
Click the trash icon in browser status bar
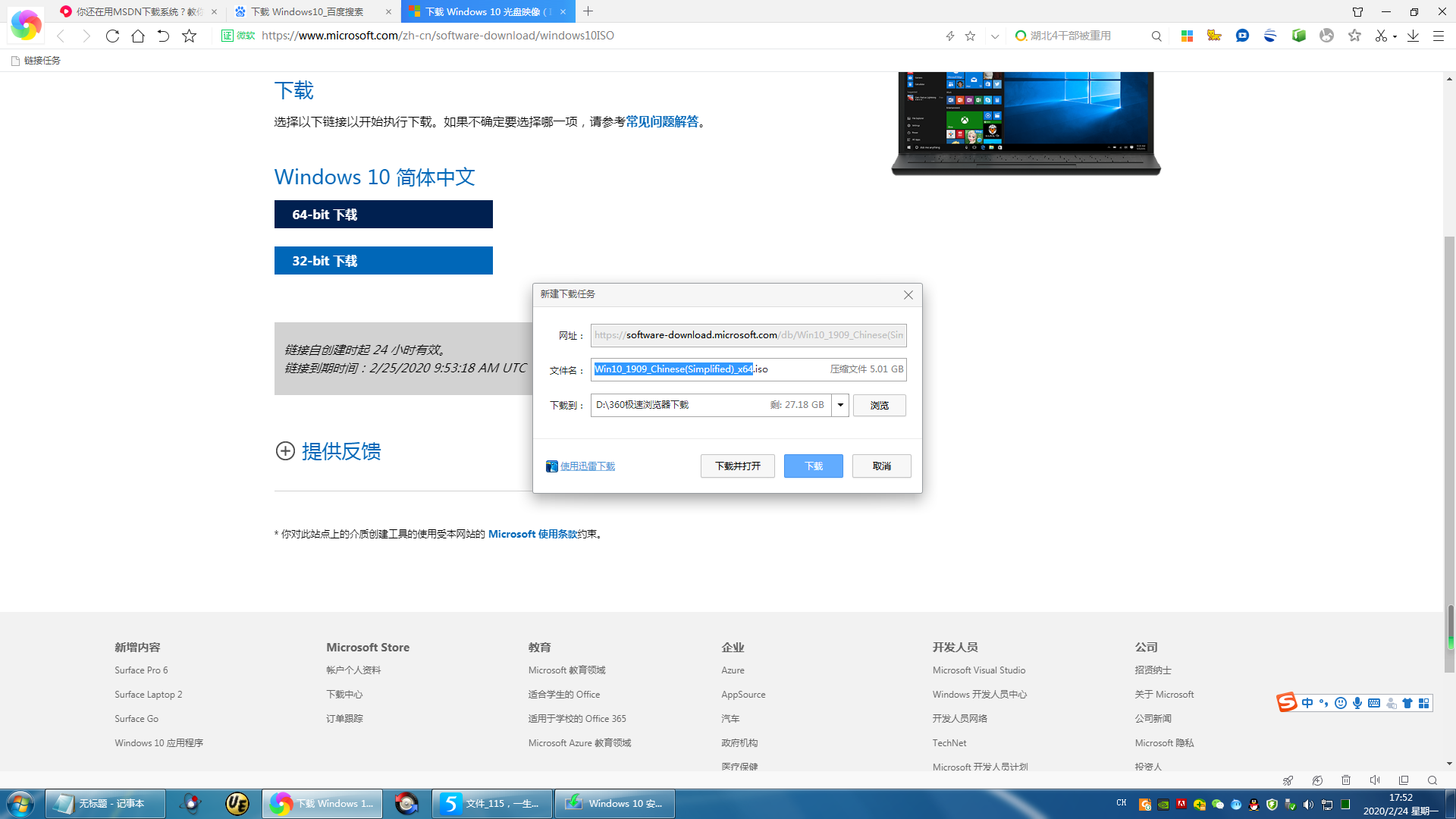pos(1346,780)
